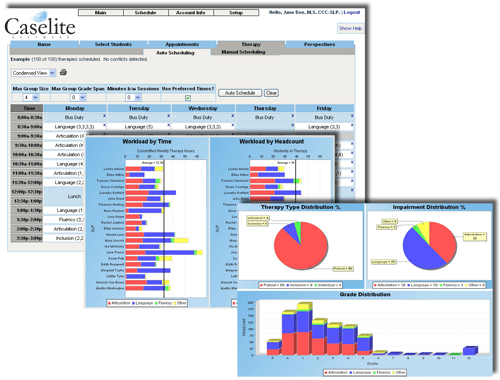Switch to the Appointments tab
Screen dimensions: 500x380
(182, 44)
